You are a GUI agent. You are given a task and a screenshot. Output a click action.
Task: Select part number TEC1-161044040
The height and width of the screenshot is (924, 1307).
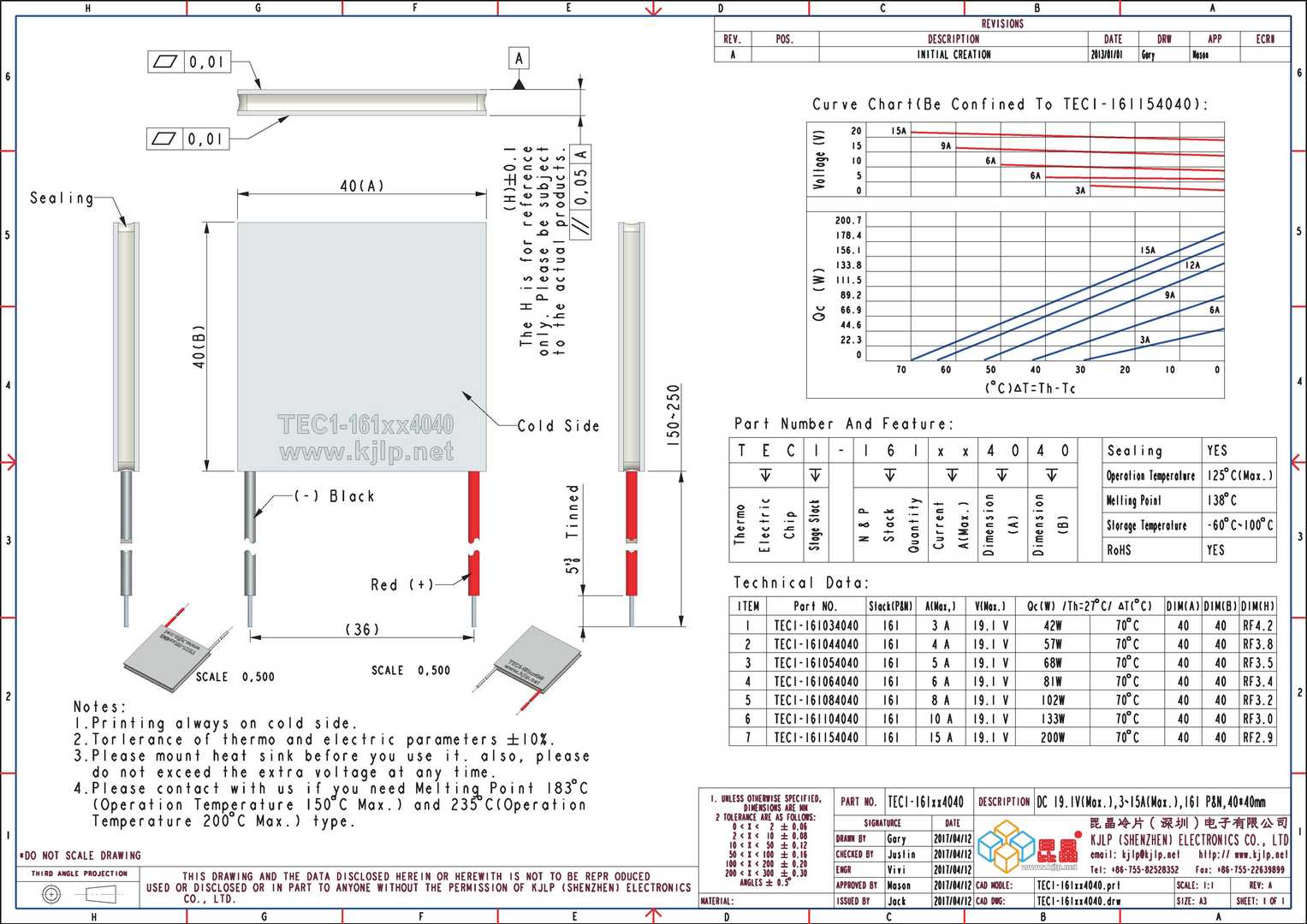pos(816,644)
